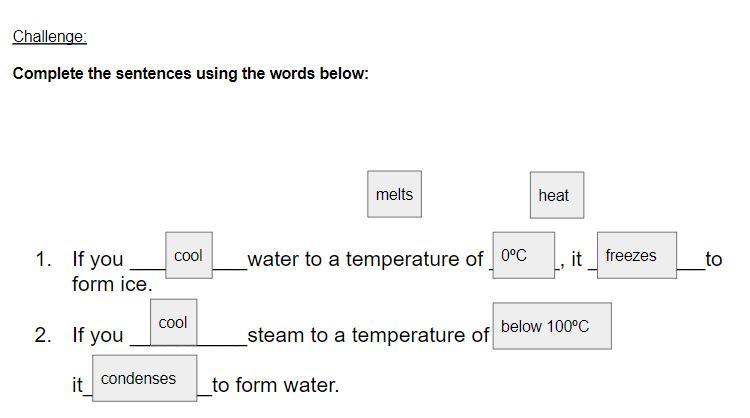Click the text "steam to a temperature of"
Screen dimensions: 750x418
(368, 336)
